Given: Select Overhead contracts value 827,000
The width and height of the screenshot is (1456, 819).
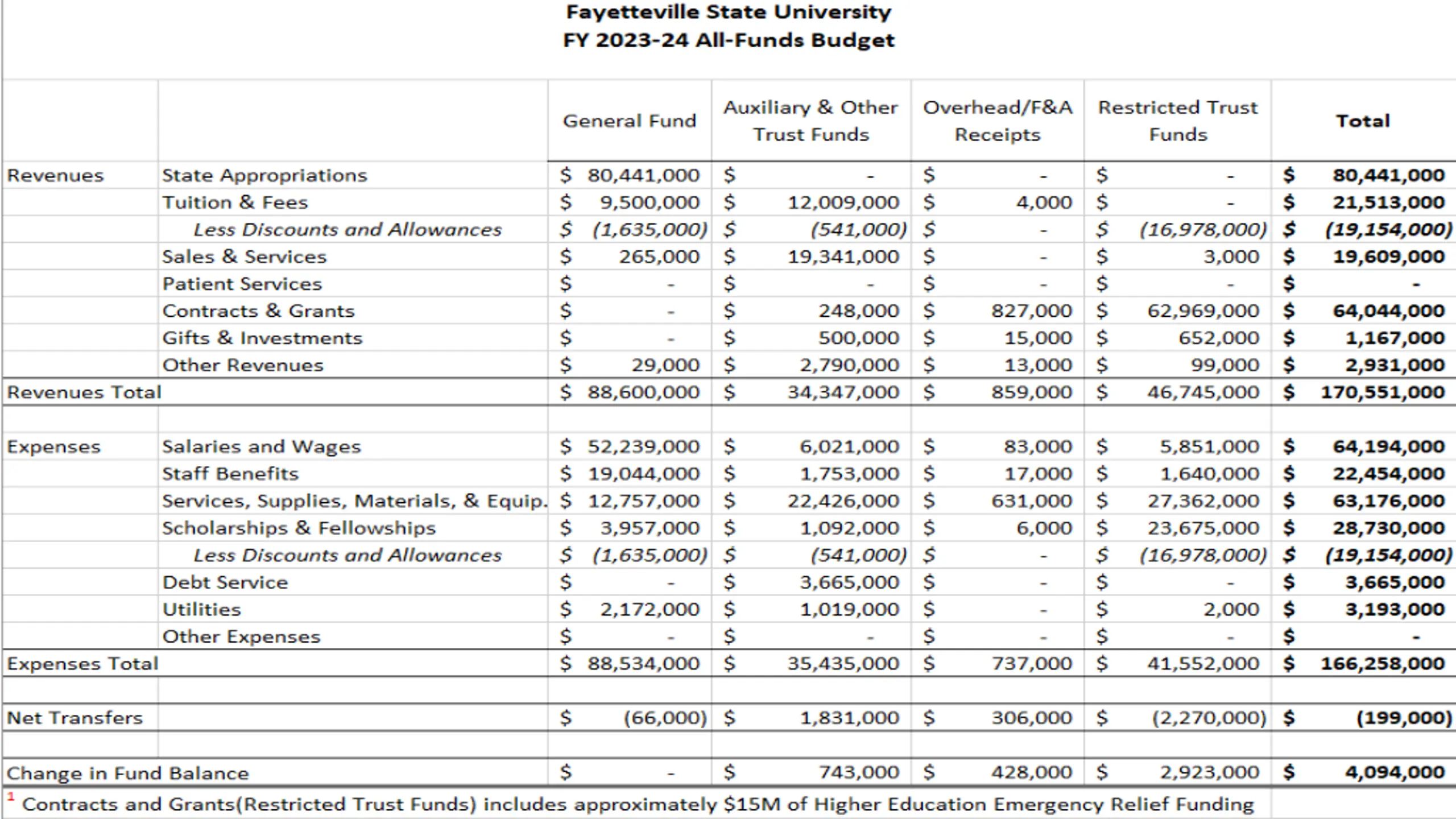Looking at the screenshot, I should click(1032, 311).
